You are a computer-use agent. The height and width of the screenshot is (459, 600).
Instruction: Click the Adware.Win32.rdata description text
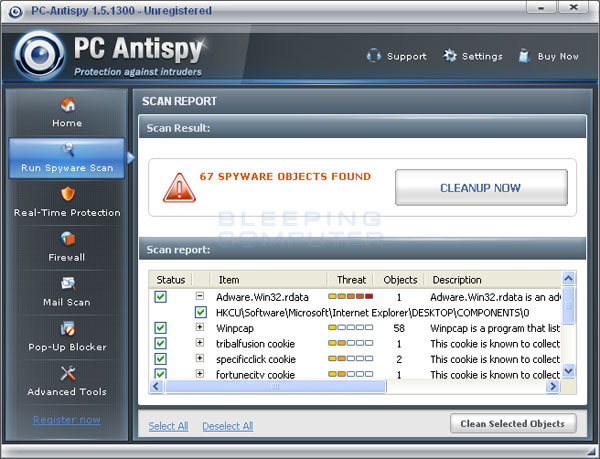[x=495, y=297]
